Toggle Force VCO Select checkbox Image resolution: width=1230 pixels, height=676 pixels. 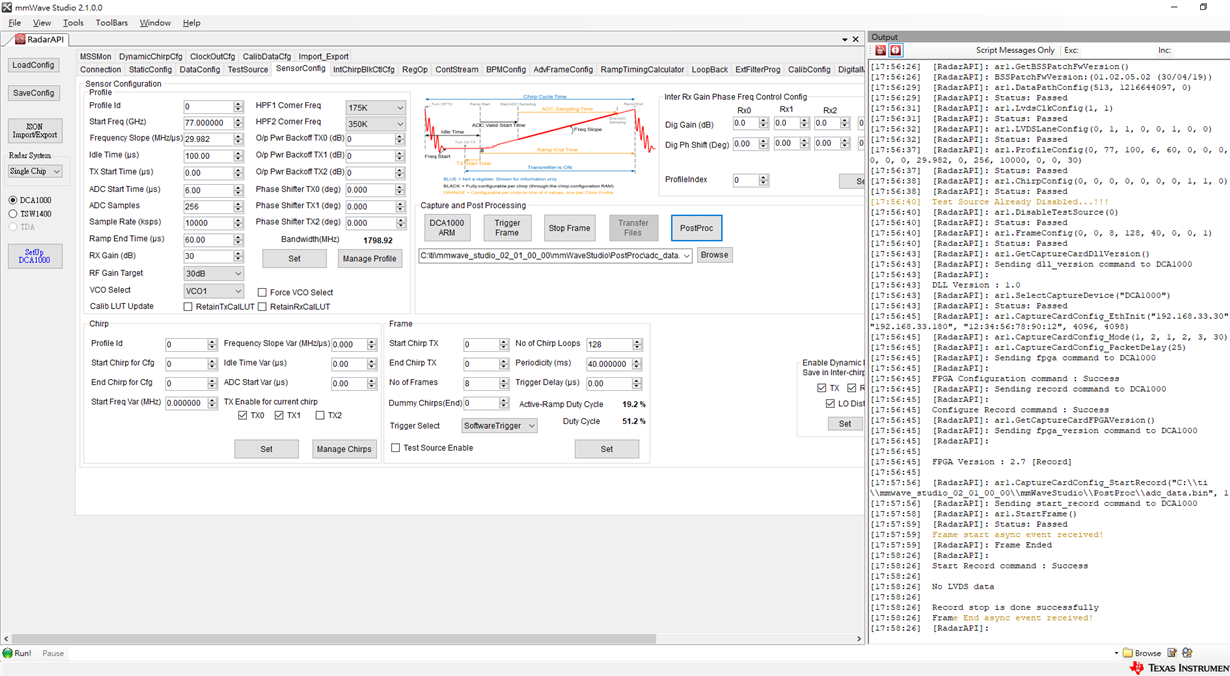click(x=263, y=293)
